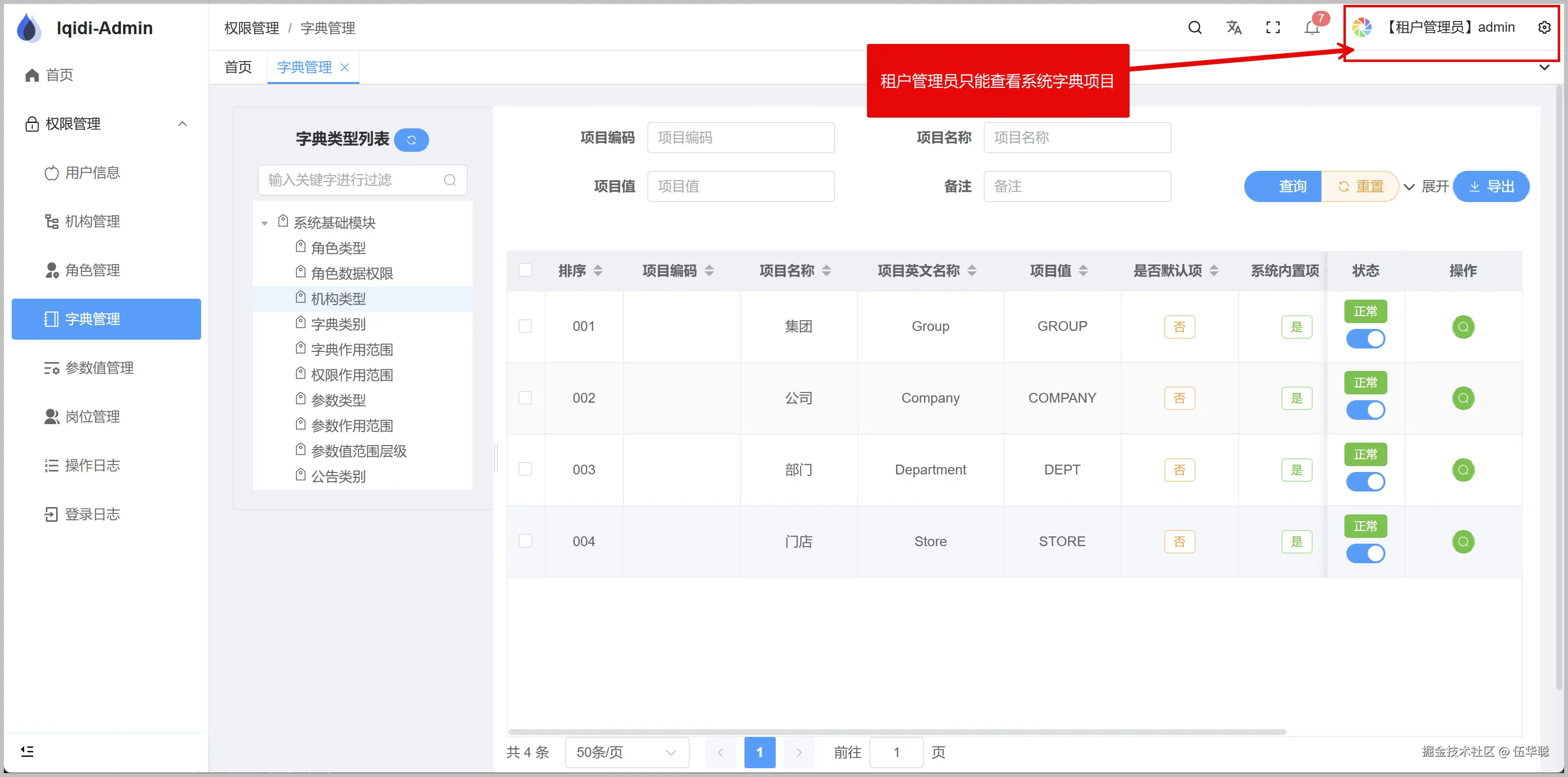Collapse the 系统基础模块 tree node
Viewport: 1568px width, 777px height.
click(x=264, y=224)
